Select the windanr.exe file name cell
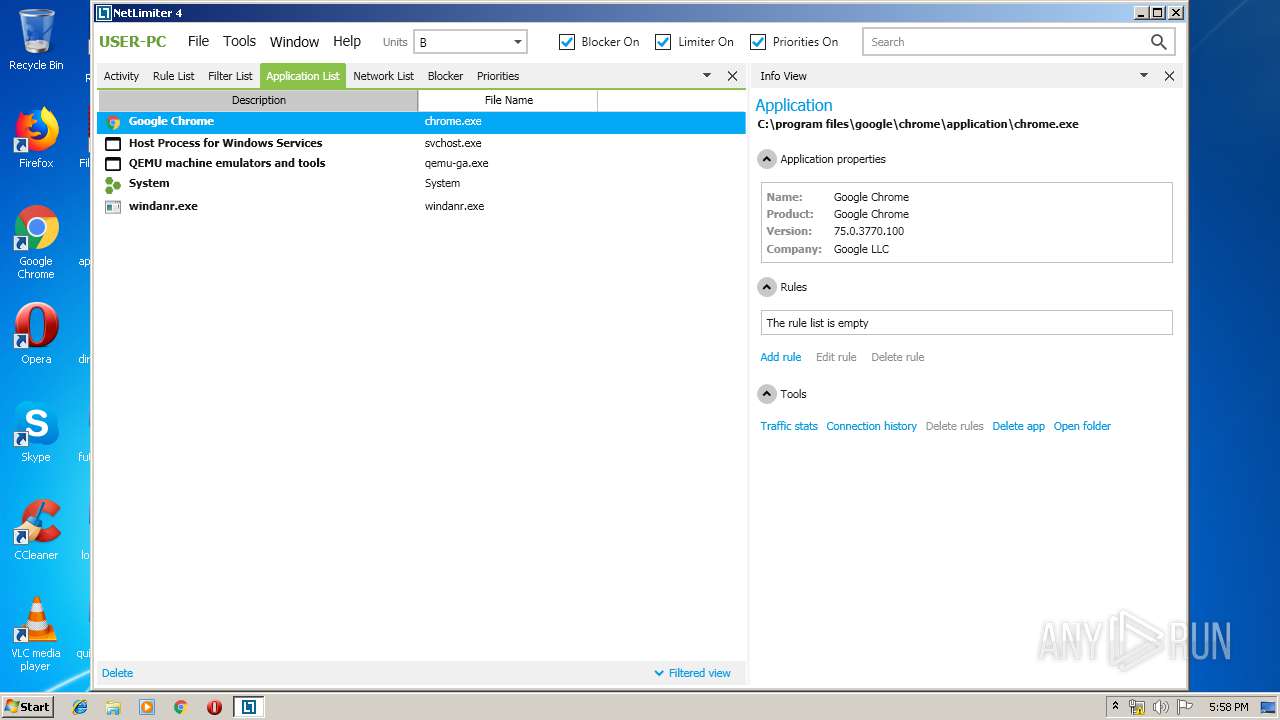This screenshot has height=720, width=1280. 454,207
